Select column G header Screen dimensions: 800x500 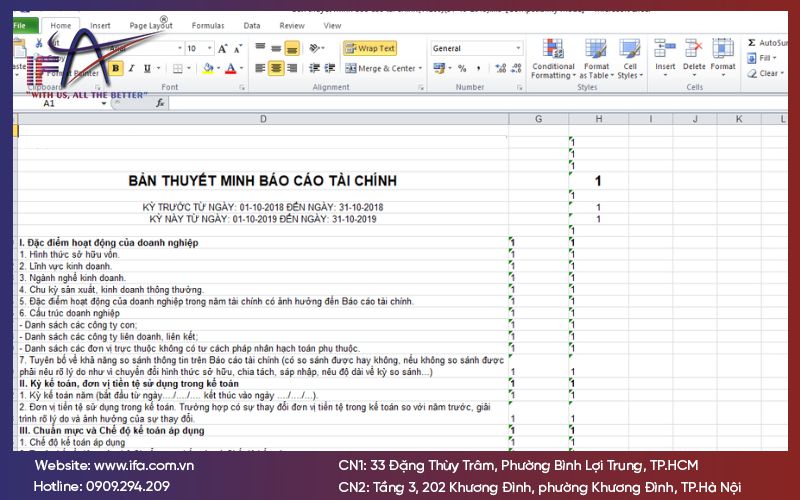coord(539,119)
